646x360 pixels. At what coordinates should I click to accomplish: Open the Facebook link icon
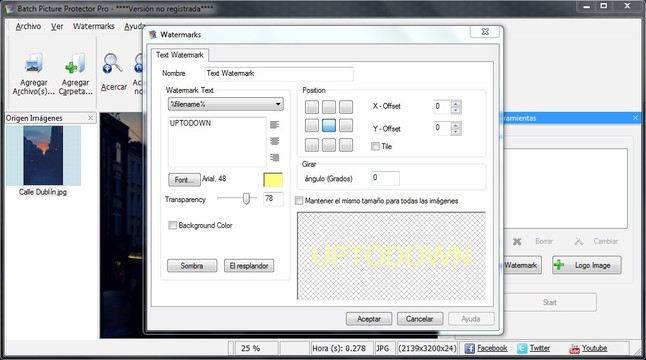(x=470, y=348)
